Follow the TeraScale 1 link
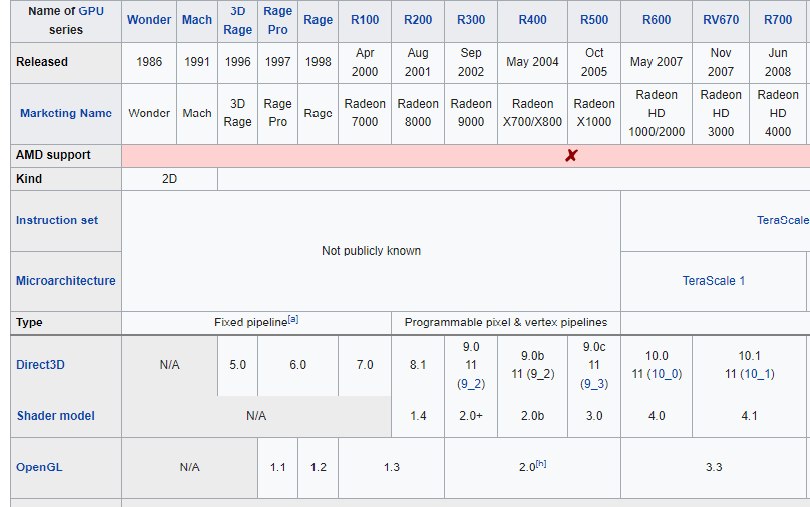Screen dimensions: 810x507 click(713, 281)
